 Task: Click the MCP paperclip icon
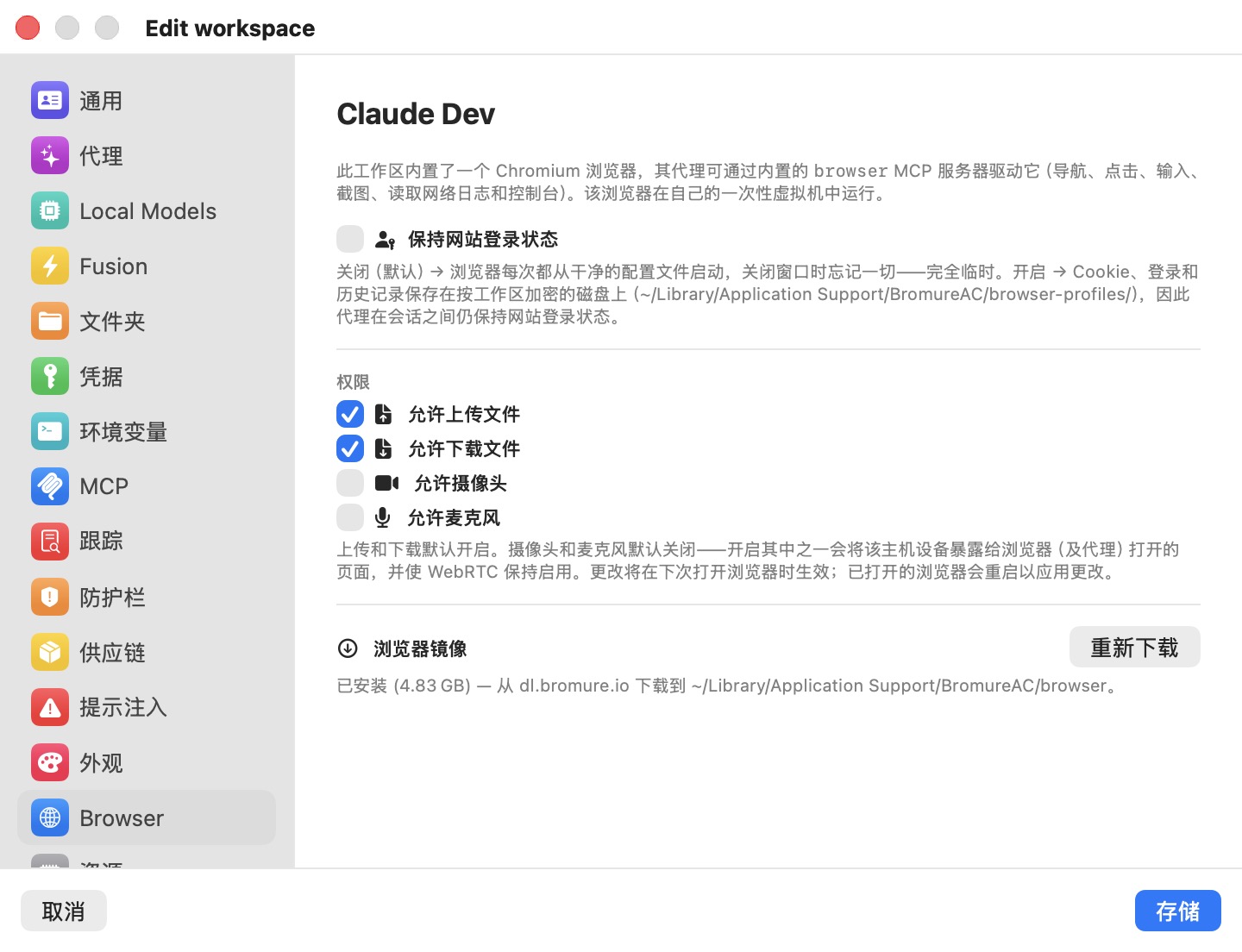point(50,486)
